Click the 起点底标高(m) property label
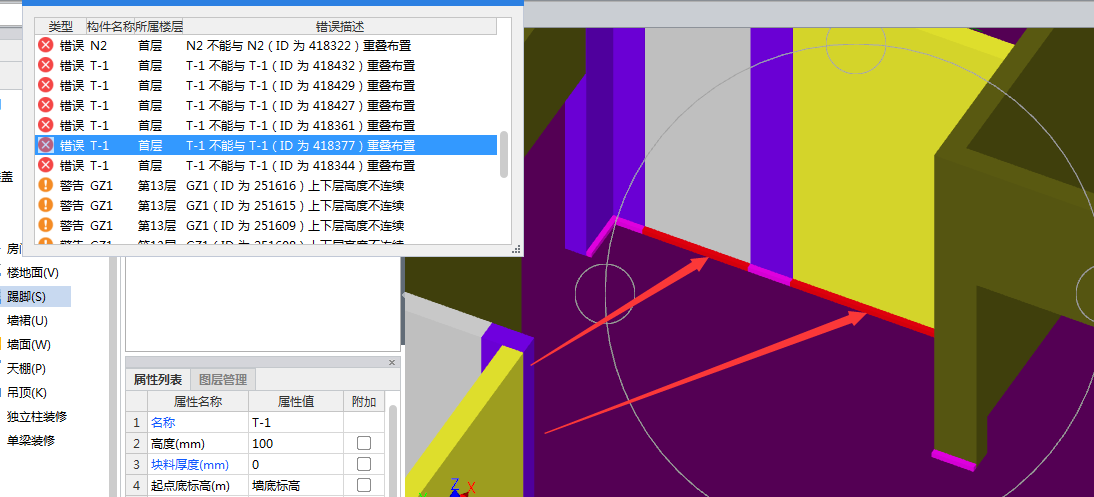Viewport: 1094px width, 497px height. (190, 485)
